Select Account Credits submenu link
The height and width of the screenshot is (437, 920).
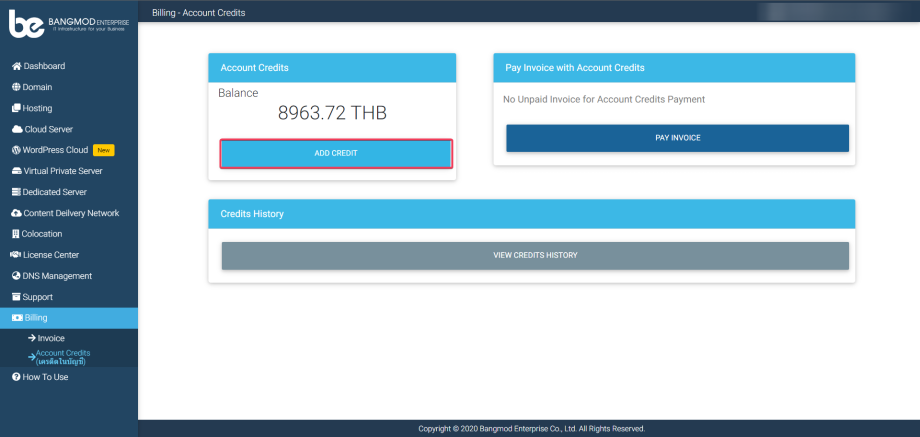click(x=63, y=357)
